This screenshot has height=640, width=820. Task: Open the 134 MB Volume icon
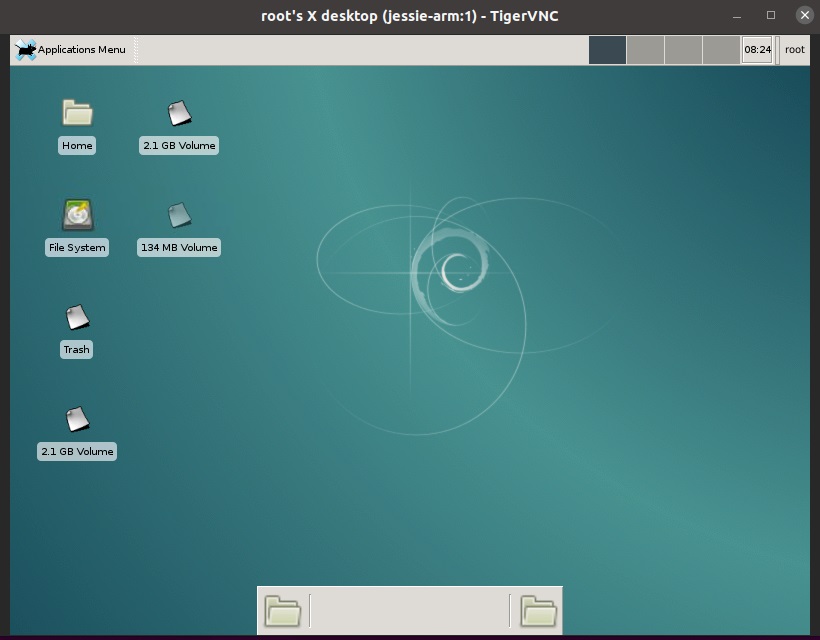click(x=178, y=215)
